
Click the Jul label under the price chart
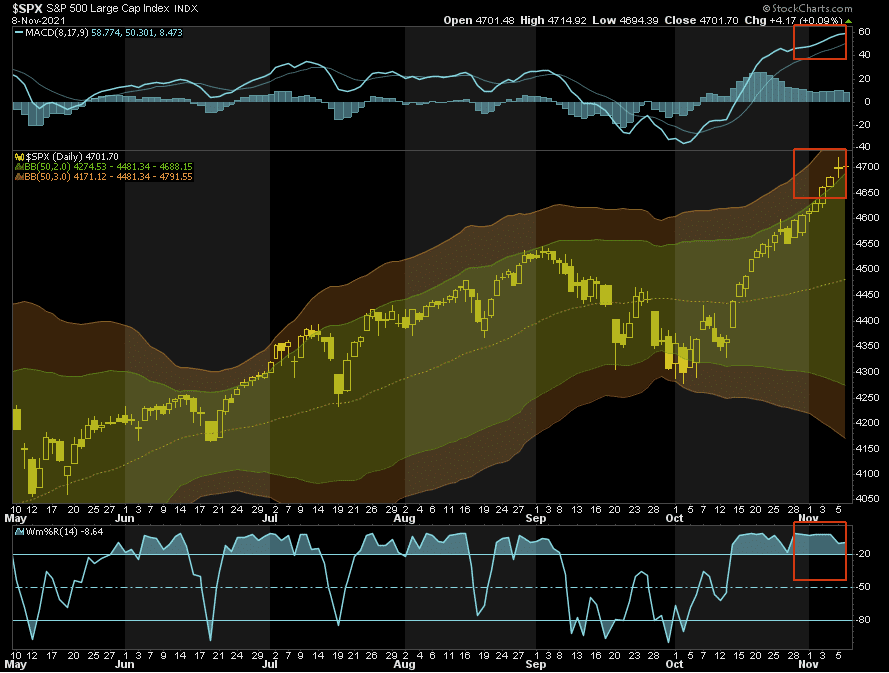point(270,518)
